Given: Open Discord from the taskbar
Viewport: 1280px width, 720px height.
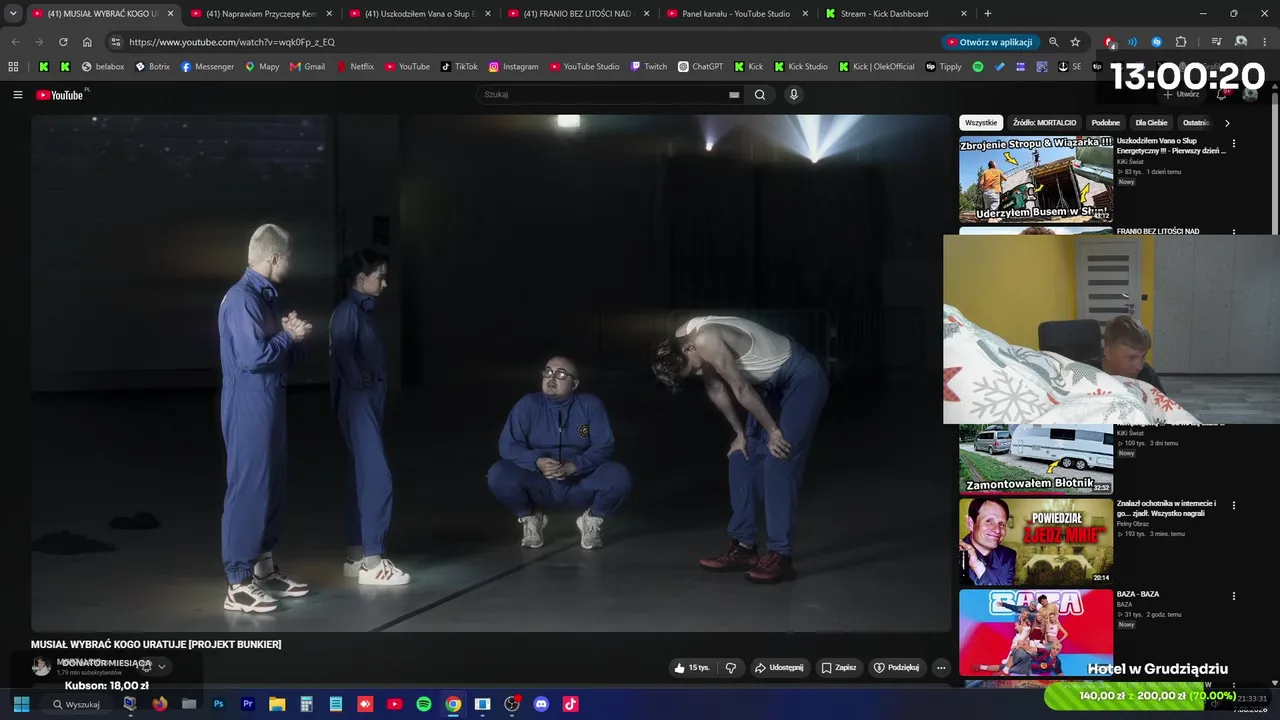Looking at the screenshot, I should click(541, 704).
